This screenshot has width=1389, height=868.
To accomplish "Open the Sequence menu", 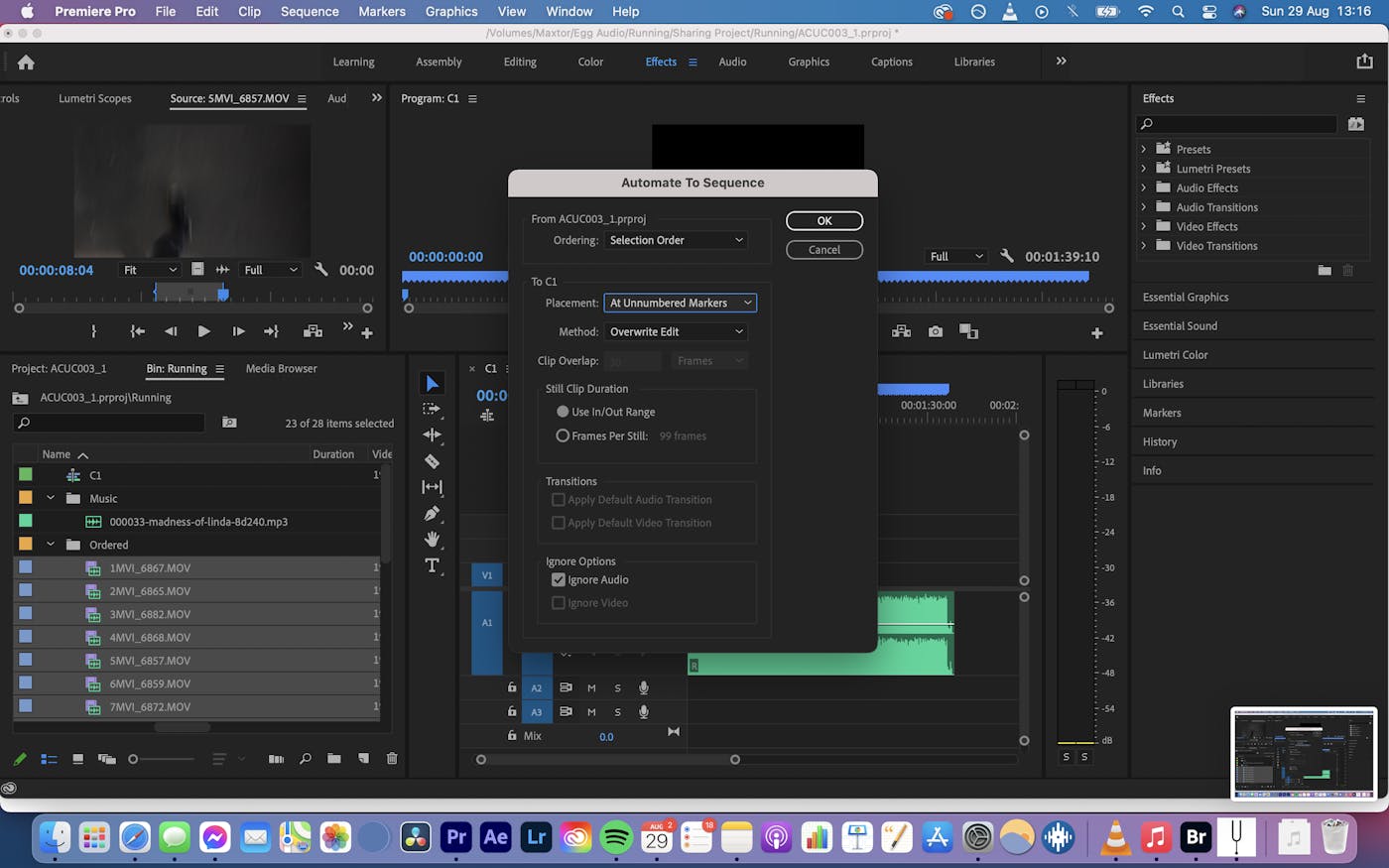I will [x=310, y=11].
